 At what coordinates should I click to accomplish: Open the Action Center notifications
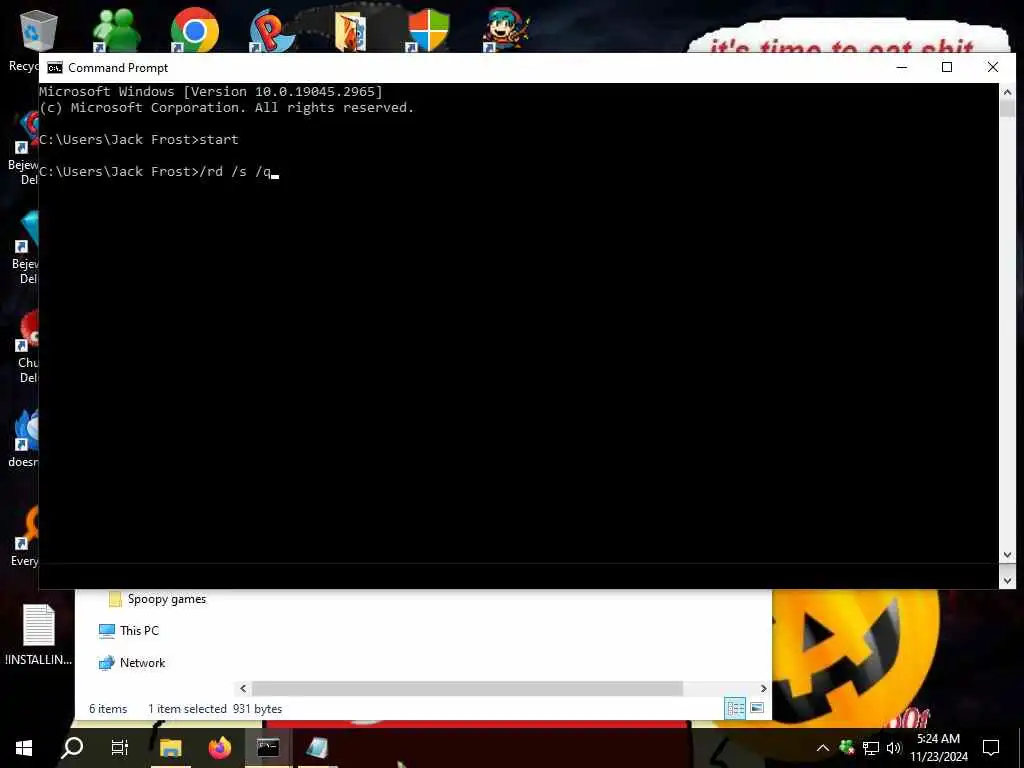click(991, 748)
